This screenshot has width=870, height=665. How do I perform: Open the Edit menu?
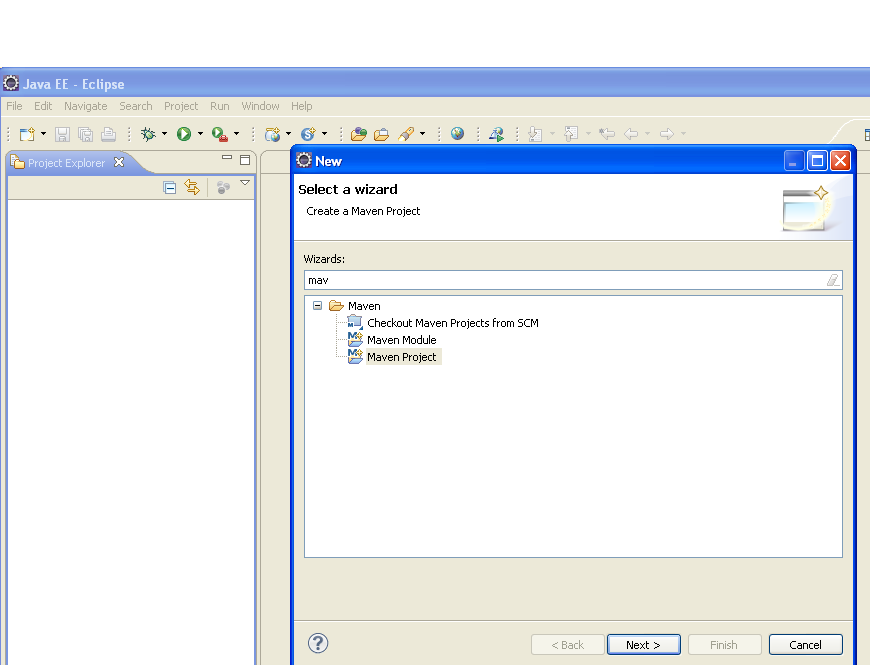(43, 106)
